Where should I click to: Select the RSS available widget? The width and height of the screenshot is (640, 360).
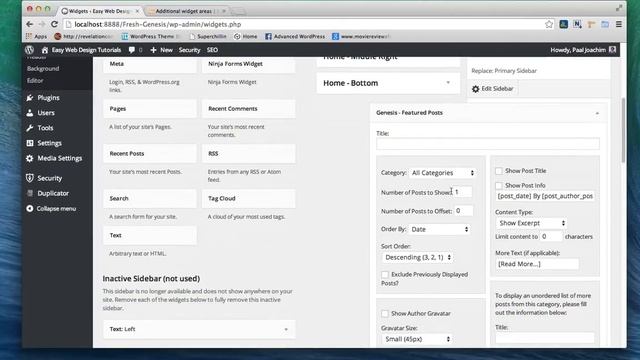tap(249, 153)
